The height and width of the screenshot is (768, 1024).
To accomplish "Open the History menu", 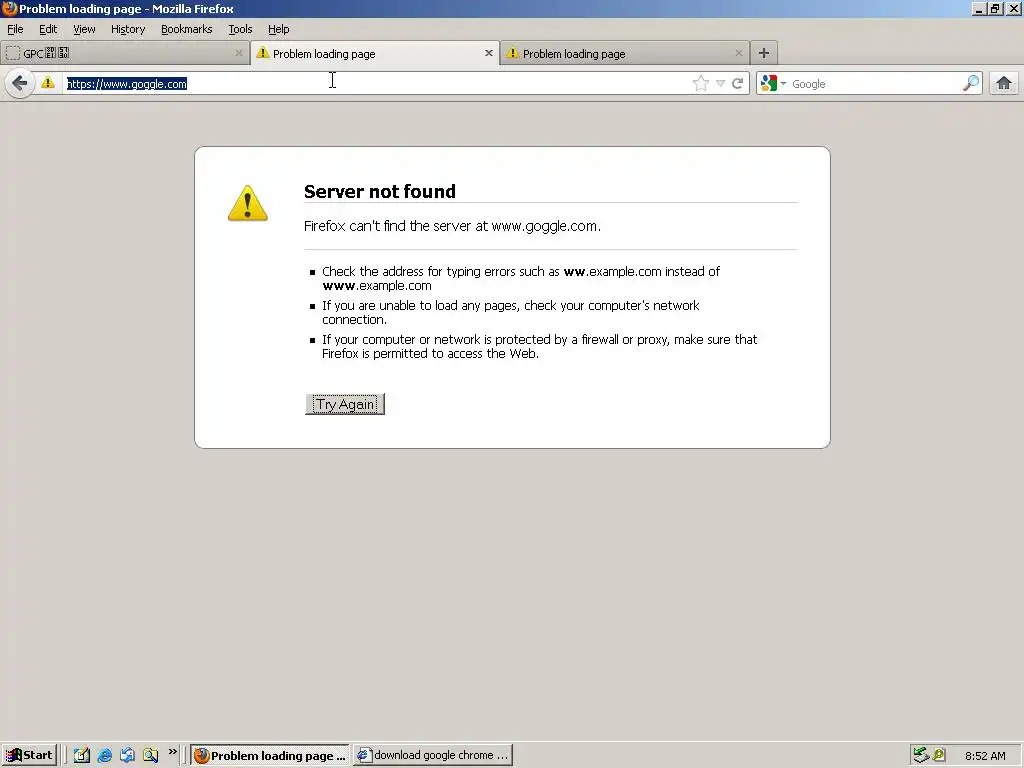I will (x=128, y=29).
